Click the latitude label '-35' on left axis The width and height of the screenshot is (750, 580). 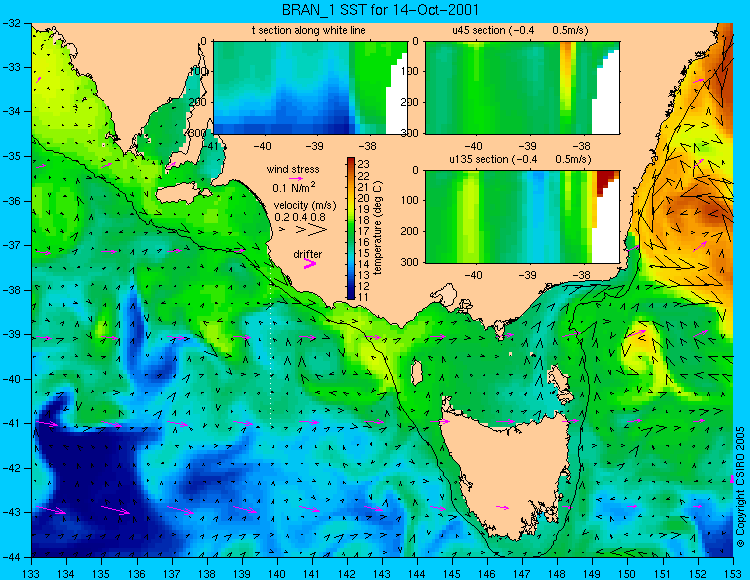click(12, 156)
